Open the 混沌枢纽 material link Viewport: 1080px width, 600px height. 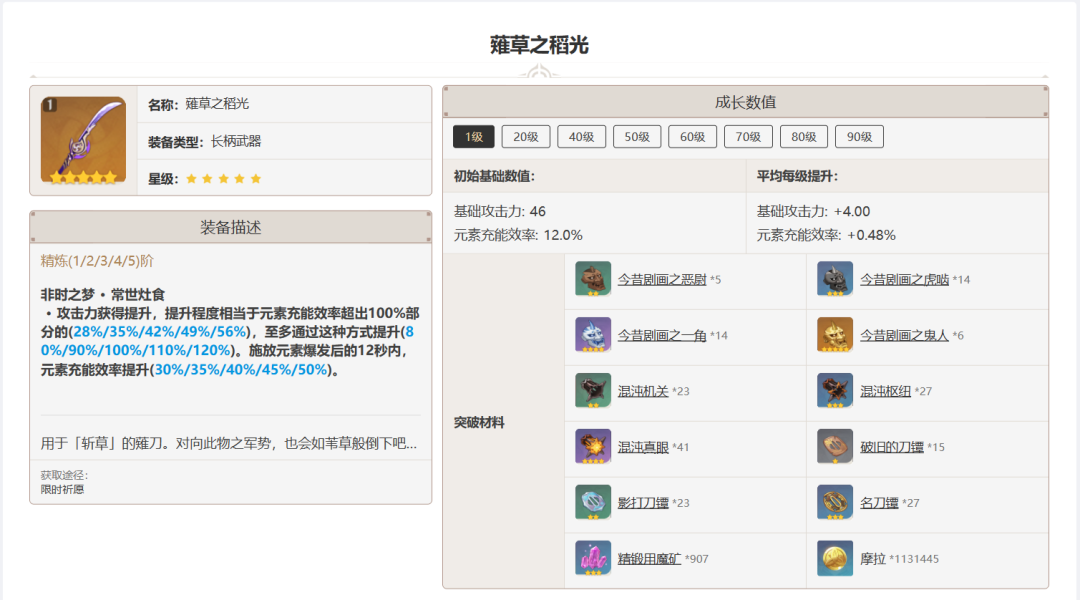click(886, 391)
